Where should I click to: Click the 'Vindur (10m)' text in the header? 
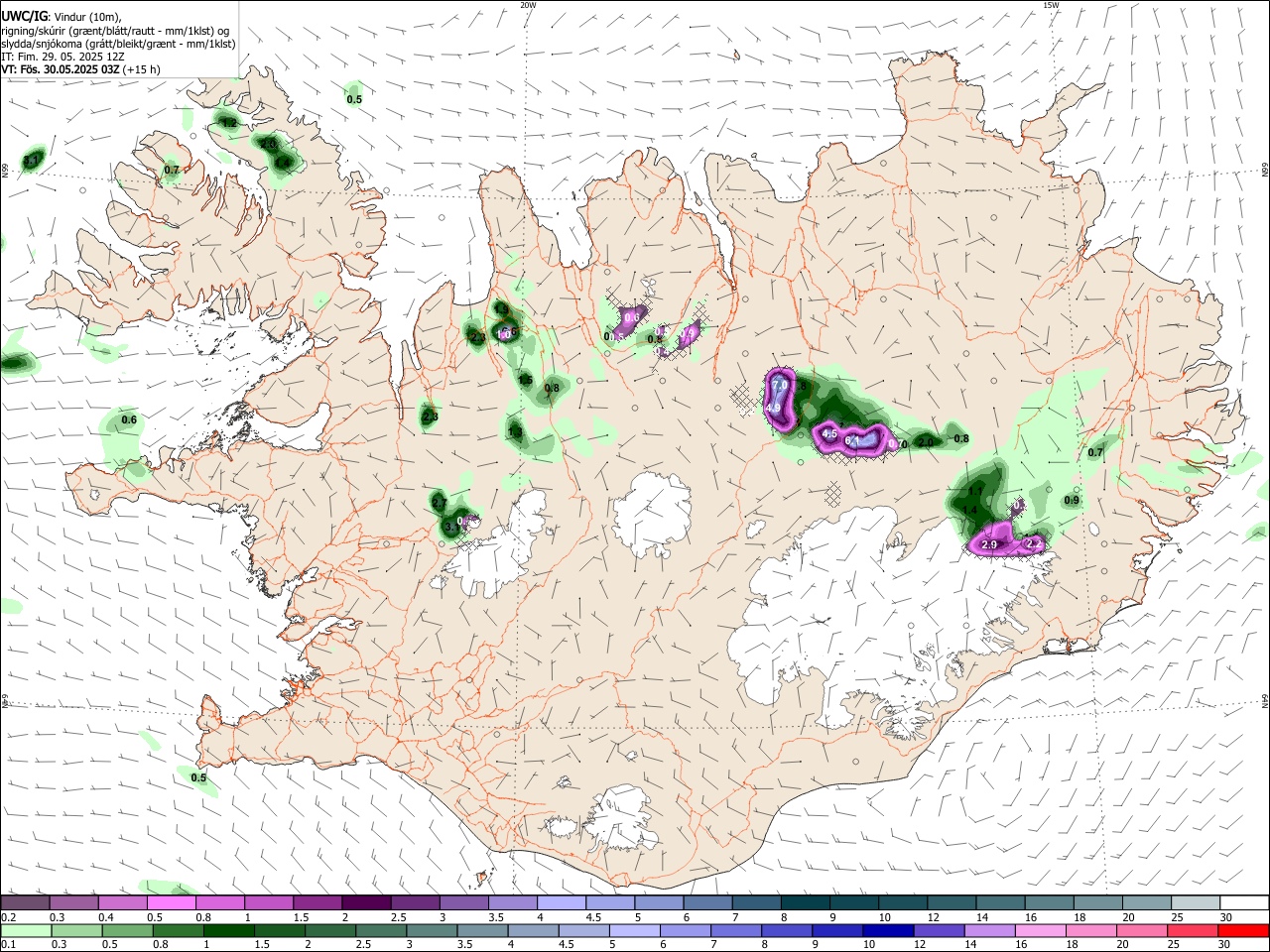[86, 17]
